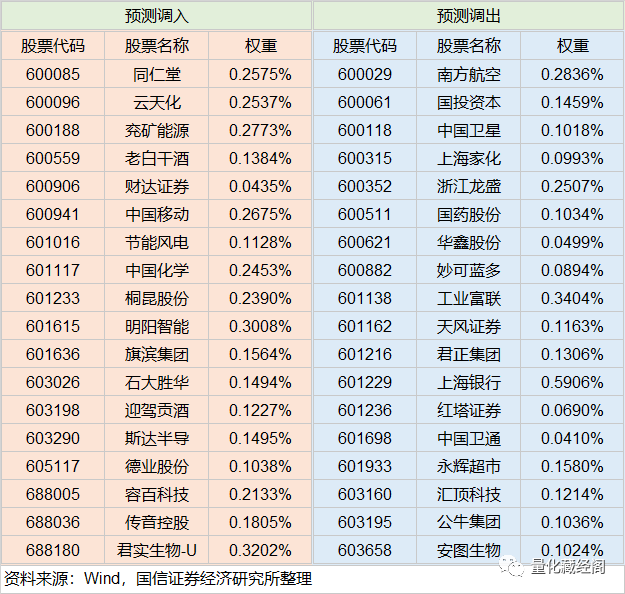625x594 pixels.
Task: Click stock name 斯达半导
Action: click(x=157, y=439)
